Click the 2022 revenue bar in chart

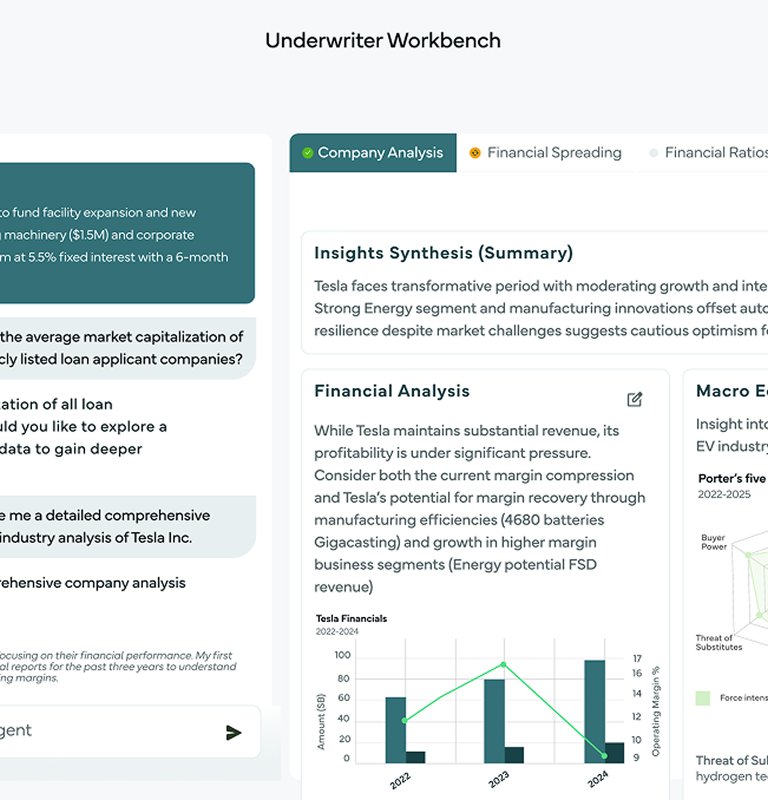click(395, 730)
